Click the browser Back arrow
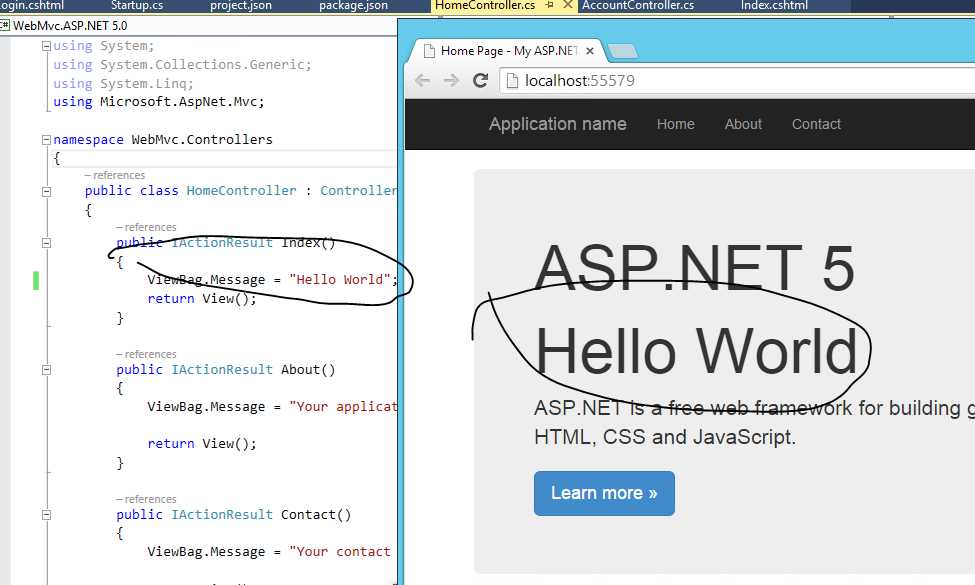This screenshot has width=975, height=585. pyautogui.click(x=422, y=80)
